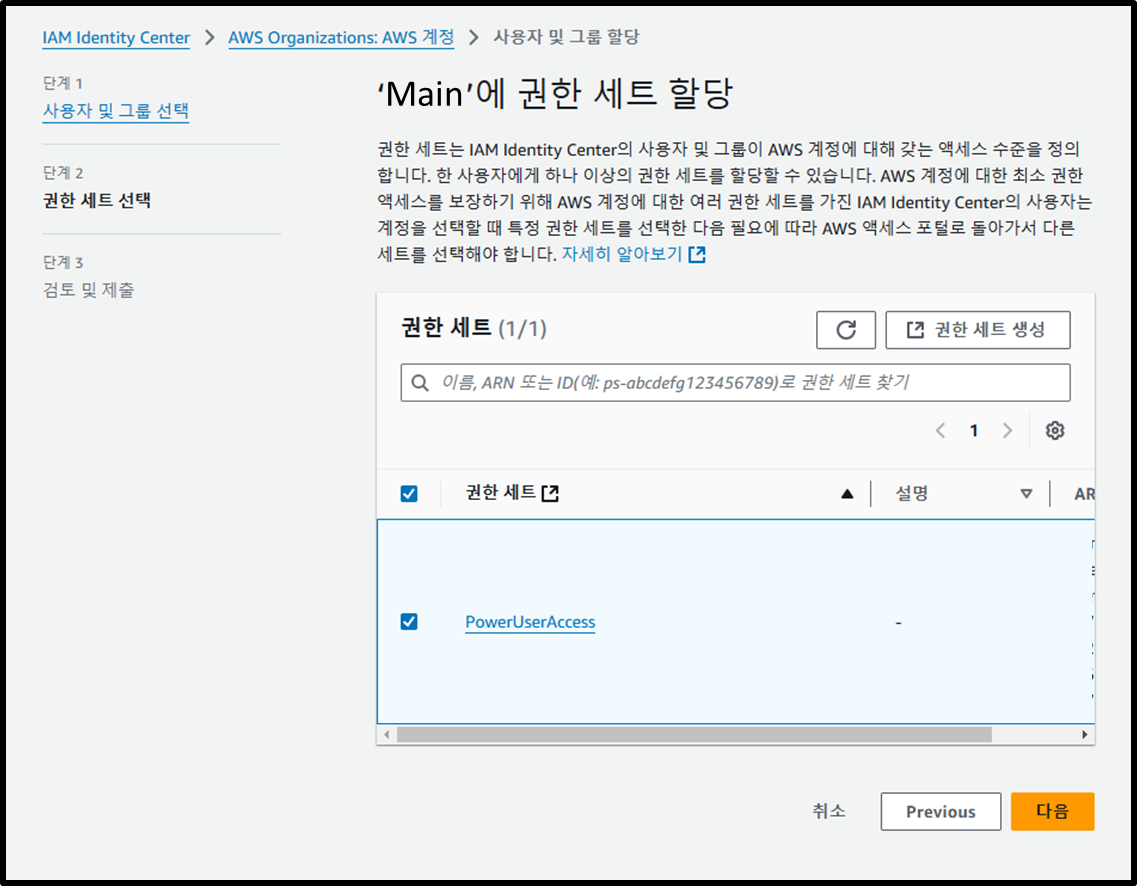This screenshot has width=1137, height=886.
Task: Toggle select-all checkbox in table header
Action: coord(409,494)
